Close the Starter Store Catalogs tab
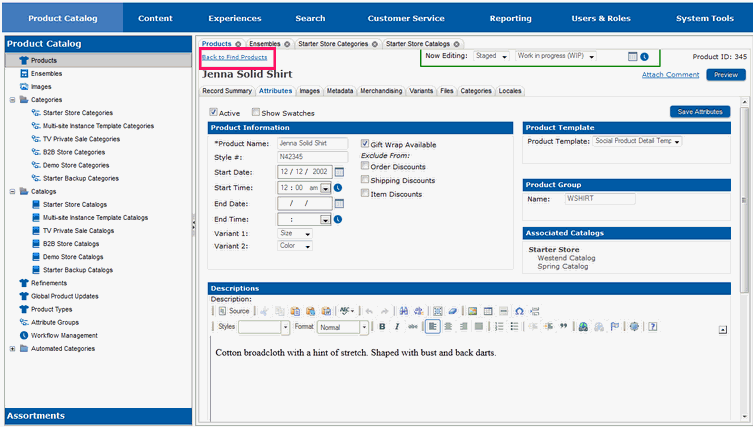This screenshot has width=753, height=427. pos(456,44)
